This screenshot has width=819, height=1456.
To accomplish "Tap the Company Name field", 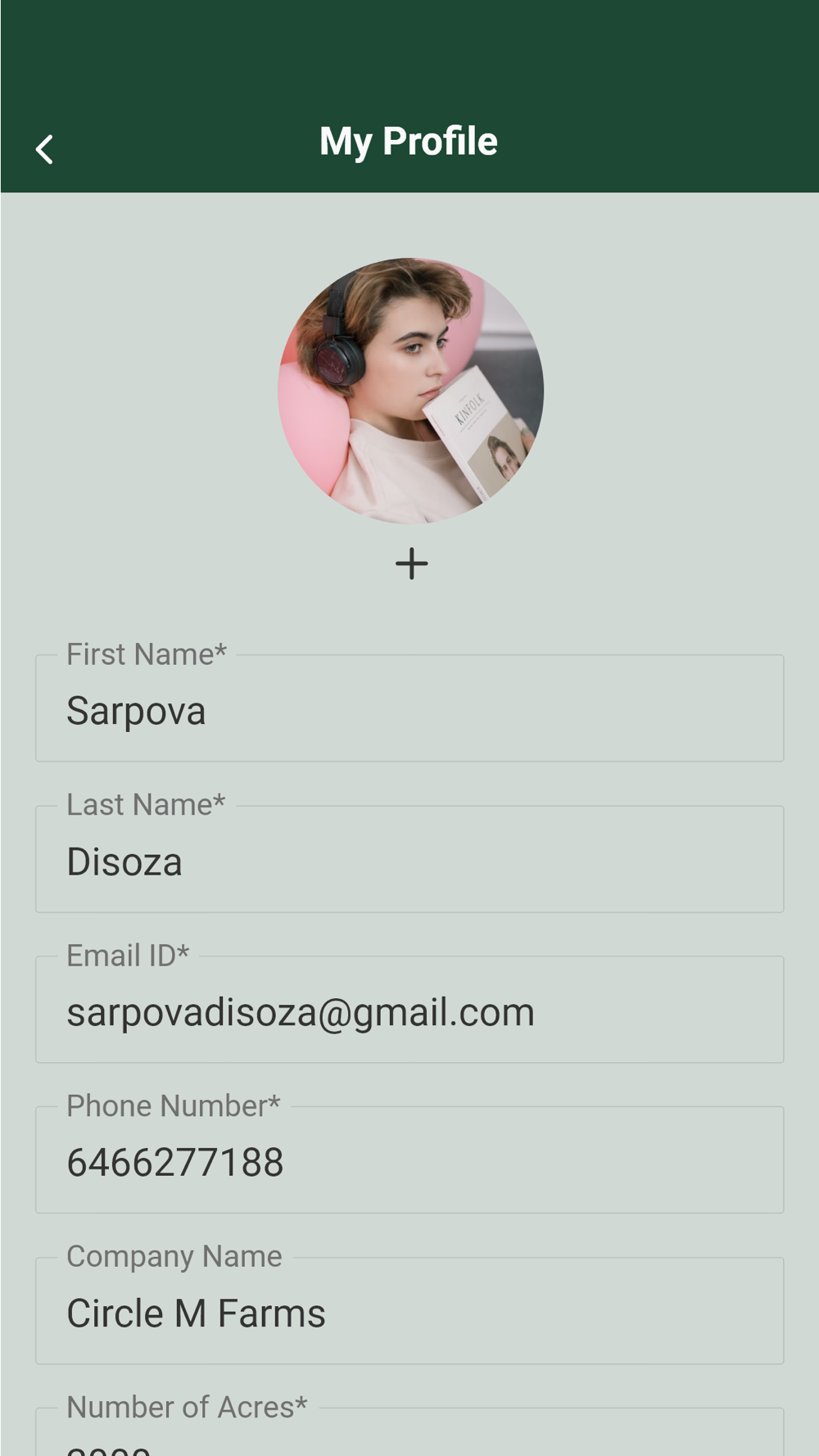I will click(409, 1311).
